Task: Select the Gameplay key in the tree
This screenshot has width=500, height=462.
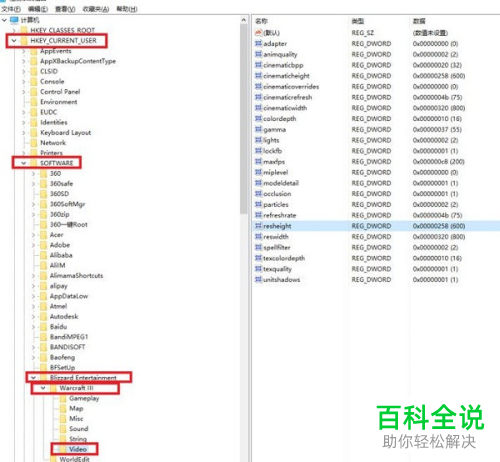Action: pyautogui.click(x=84, y=398)
